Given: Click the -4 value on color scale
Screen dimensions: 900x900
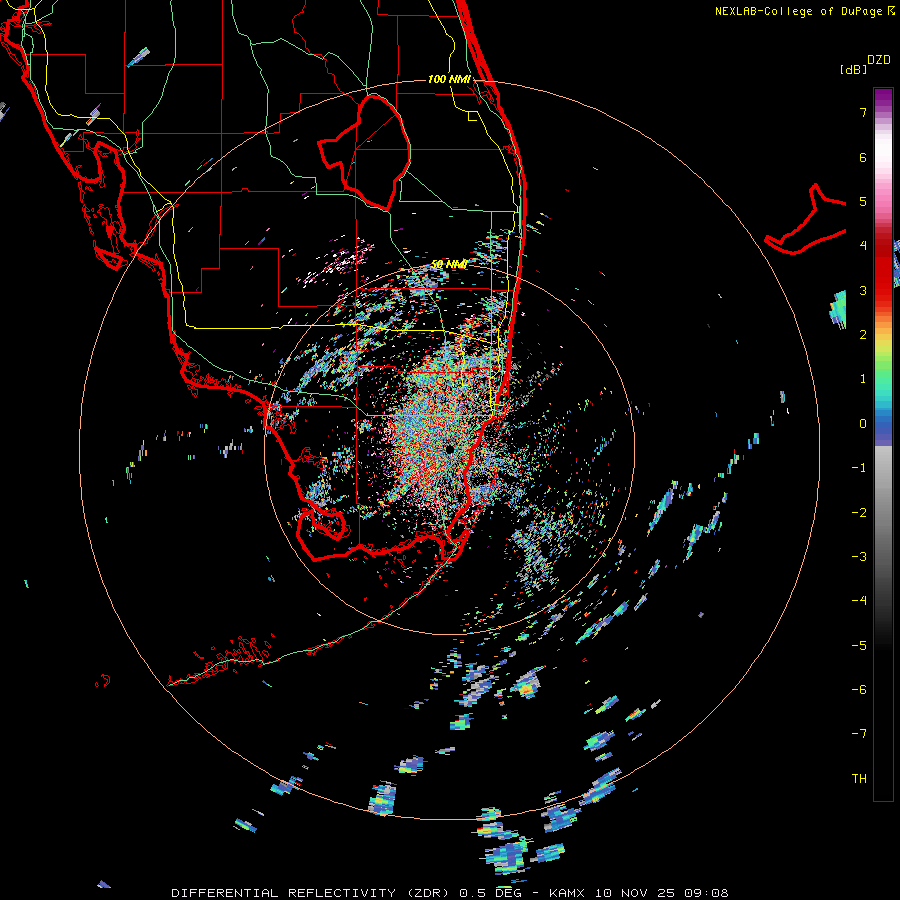Looking at the screenshot, I should point(859,600).
